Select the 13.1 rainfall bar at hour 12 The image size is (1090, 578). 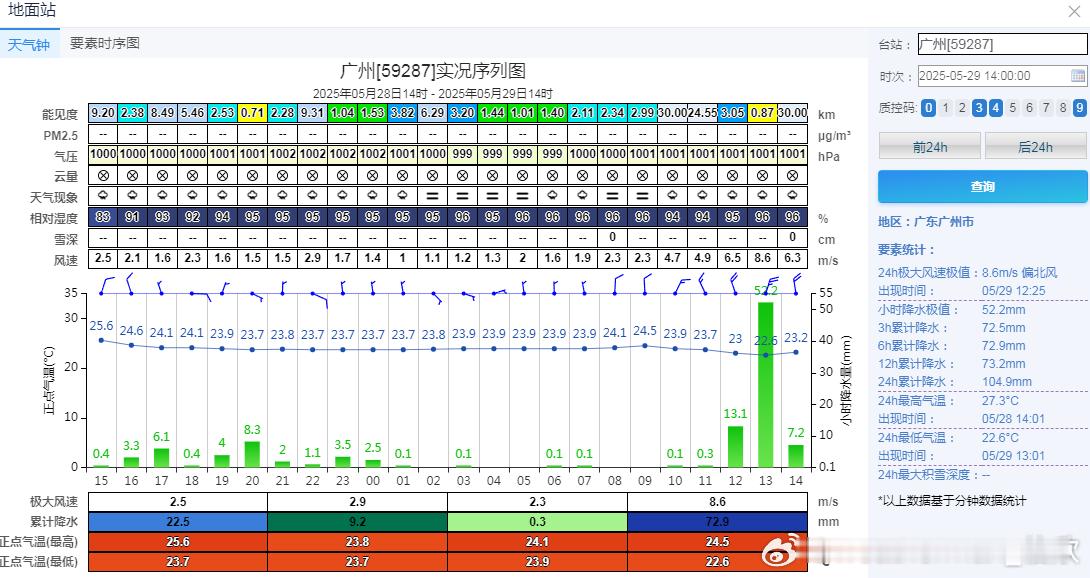pyautogui.click(x=735, y=447)
